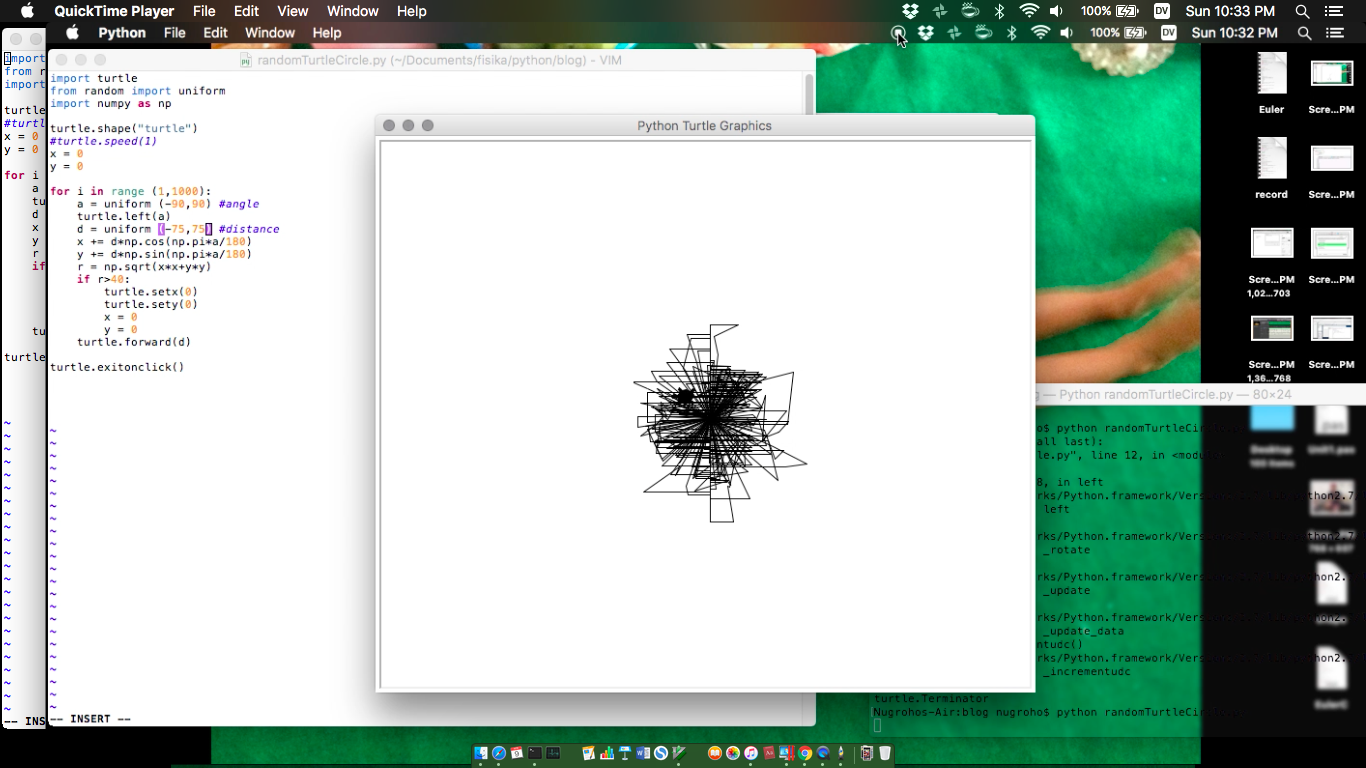The image size is (1366, 768).
Task: Open the QuickTime Player application menu
Action: coord(114,11)
